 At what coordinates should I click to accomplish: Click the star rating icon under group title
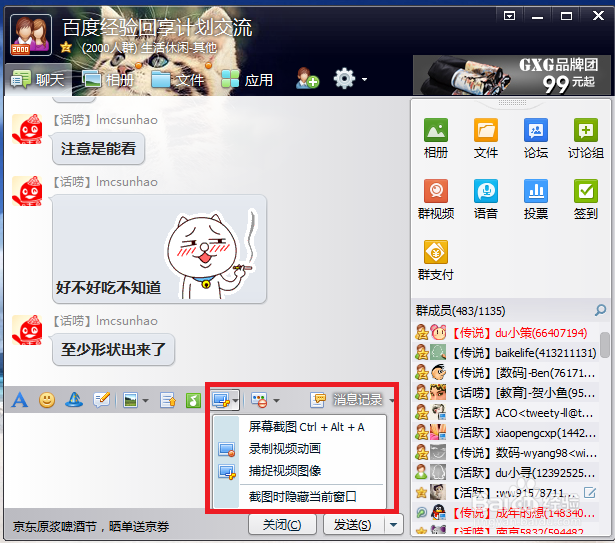66,48
